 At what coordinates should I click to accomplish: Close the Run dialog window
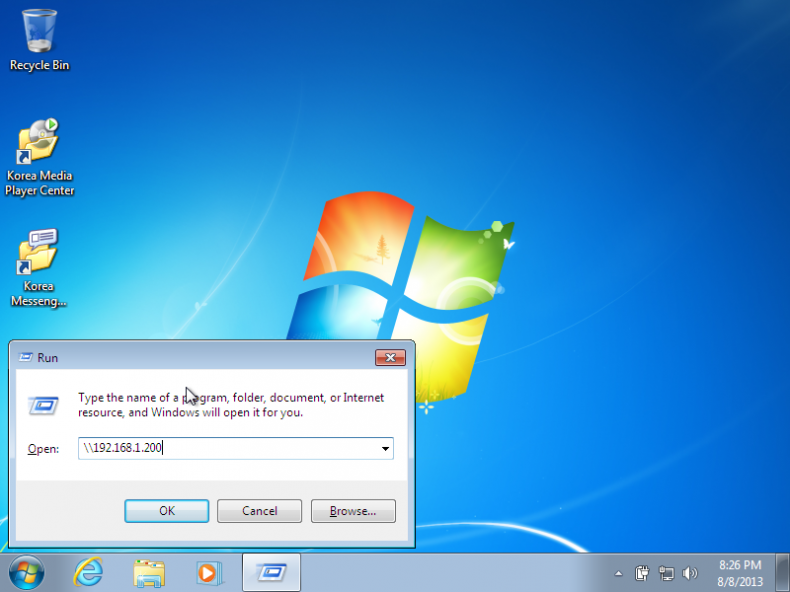coord(390,357)
